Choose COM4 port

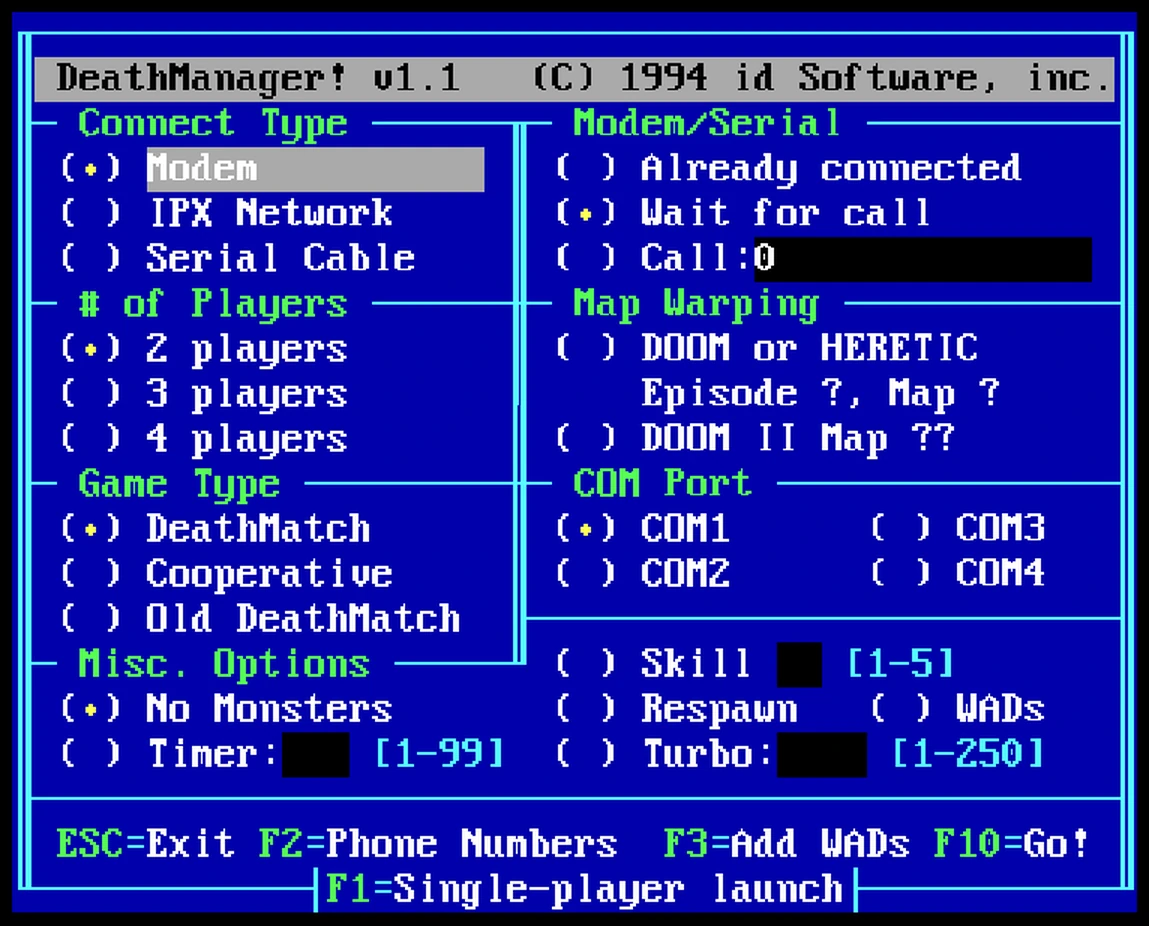point(958,574)
